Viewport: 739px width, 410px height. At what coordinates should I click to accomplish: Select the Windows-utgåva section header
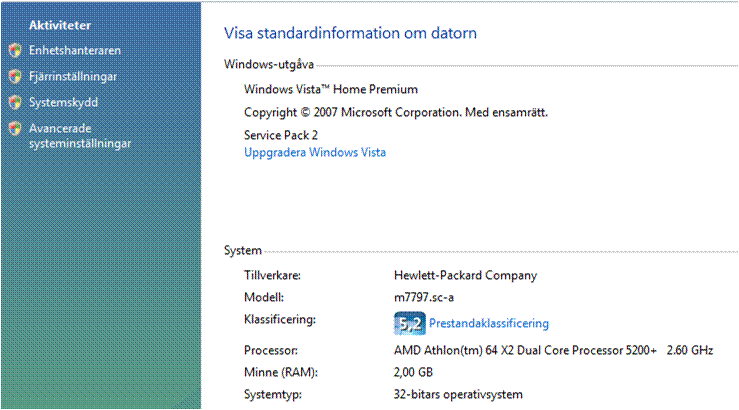click(x=269, y=65)
